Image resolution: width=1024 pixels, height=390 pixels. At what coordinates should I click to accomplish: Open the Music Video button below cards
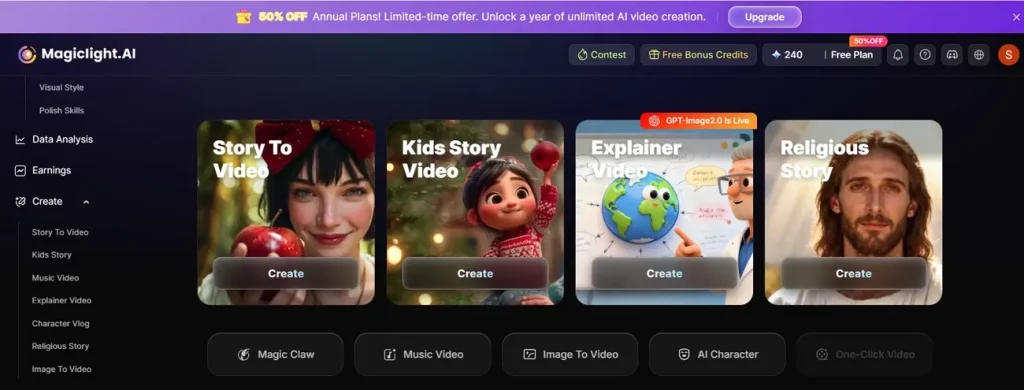(x=423, y=354)
